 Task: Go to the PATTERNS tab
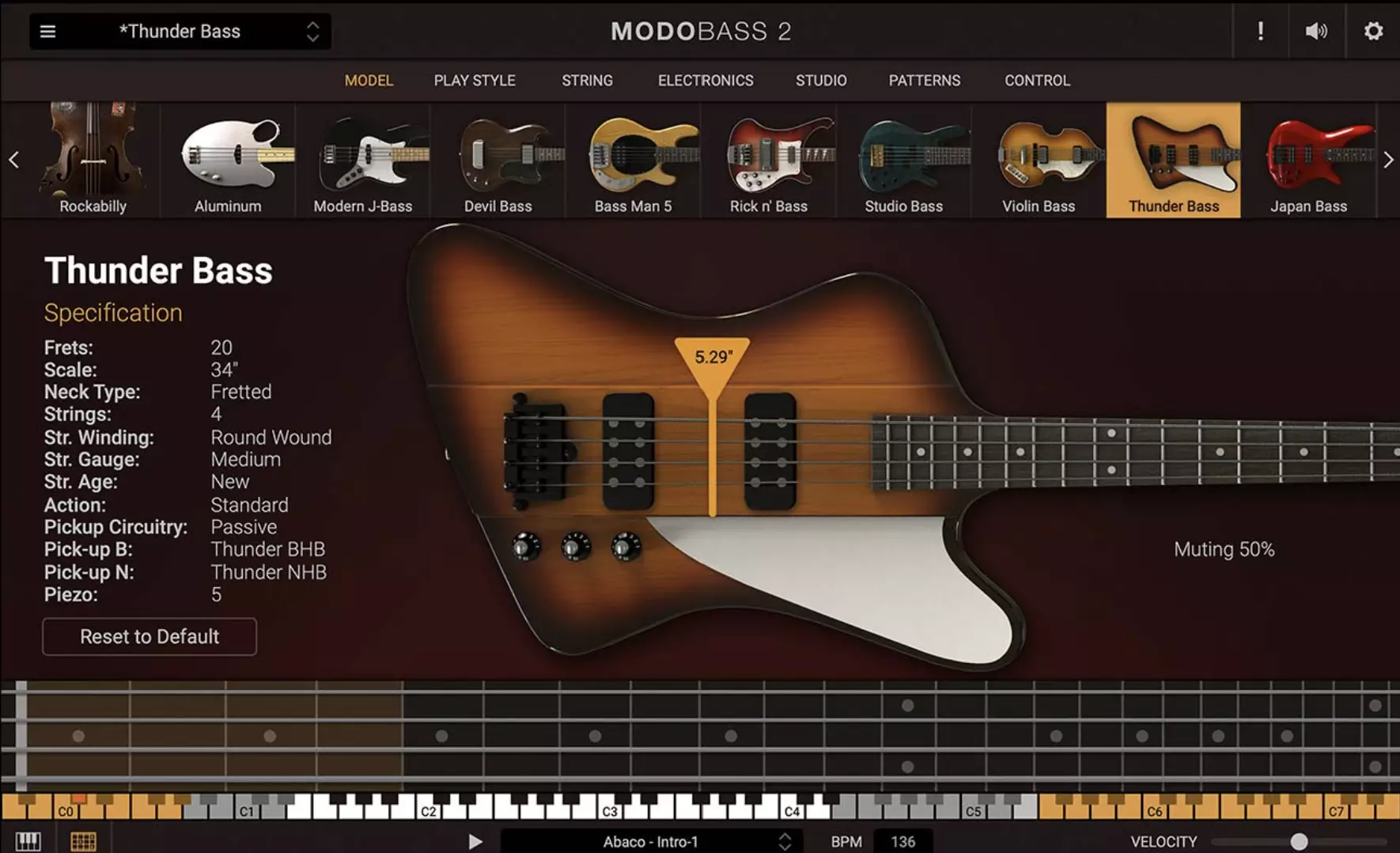pyautogui.click(x=924, y=81)
